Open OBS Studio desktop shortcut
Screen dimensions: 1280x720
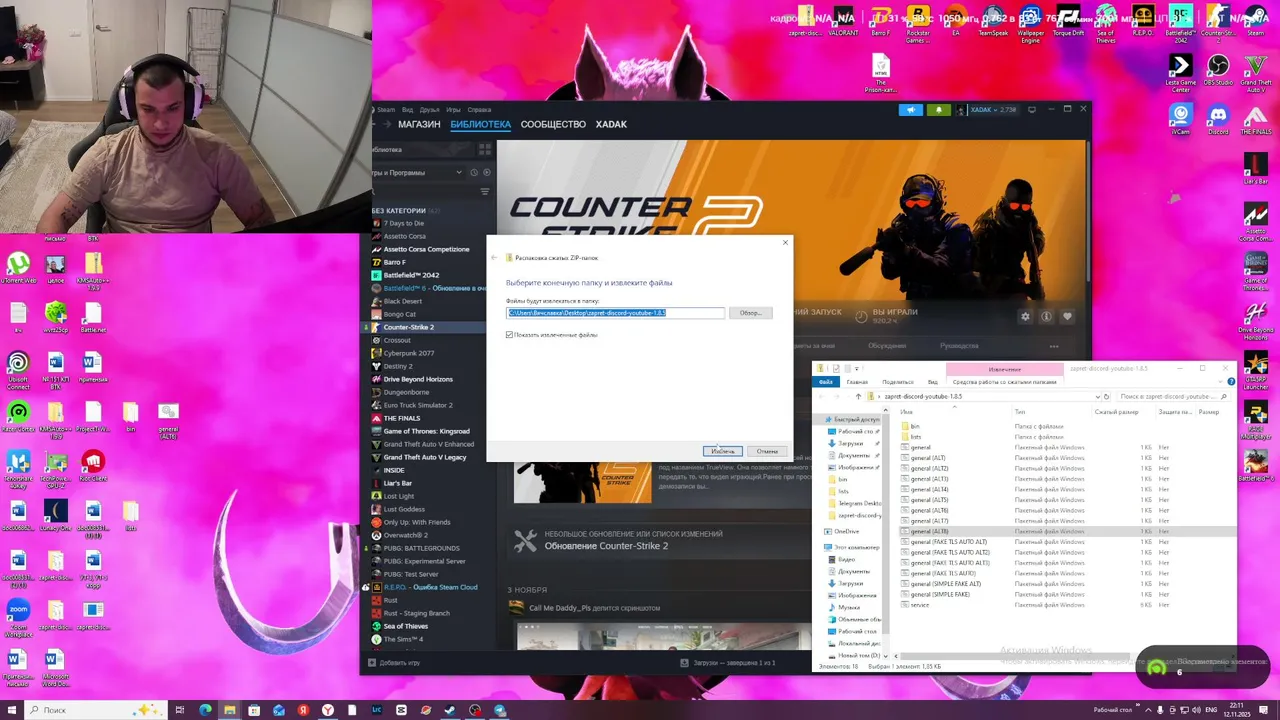(1218, 71)
